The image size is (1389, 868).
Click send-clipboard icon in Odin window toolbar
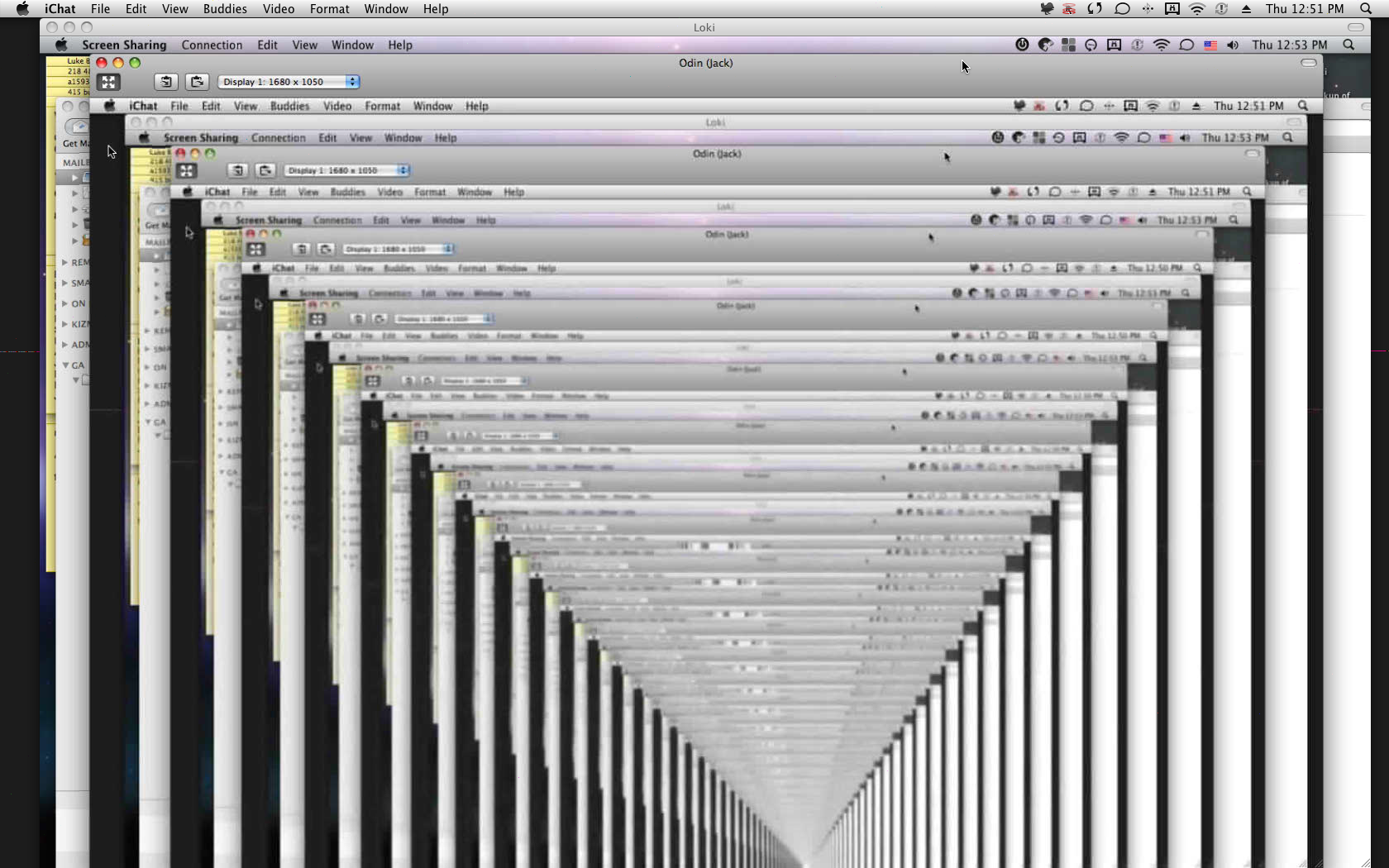(x=197, y=82)
